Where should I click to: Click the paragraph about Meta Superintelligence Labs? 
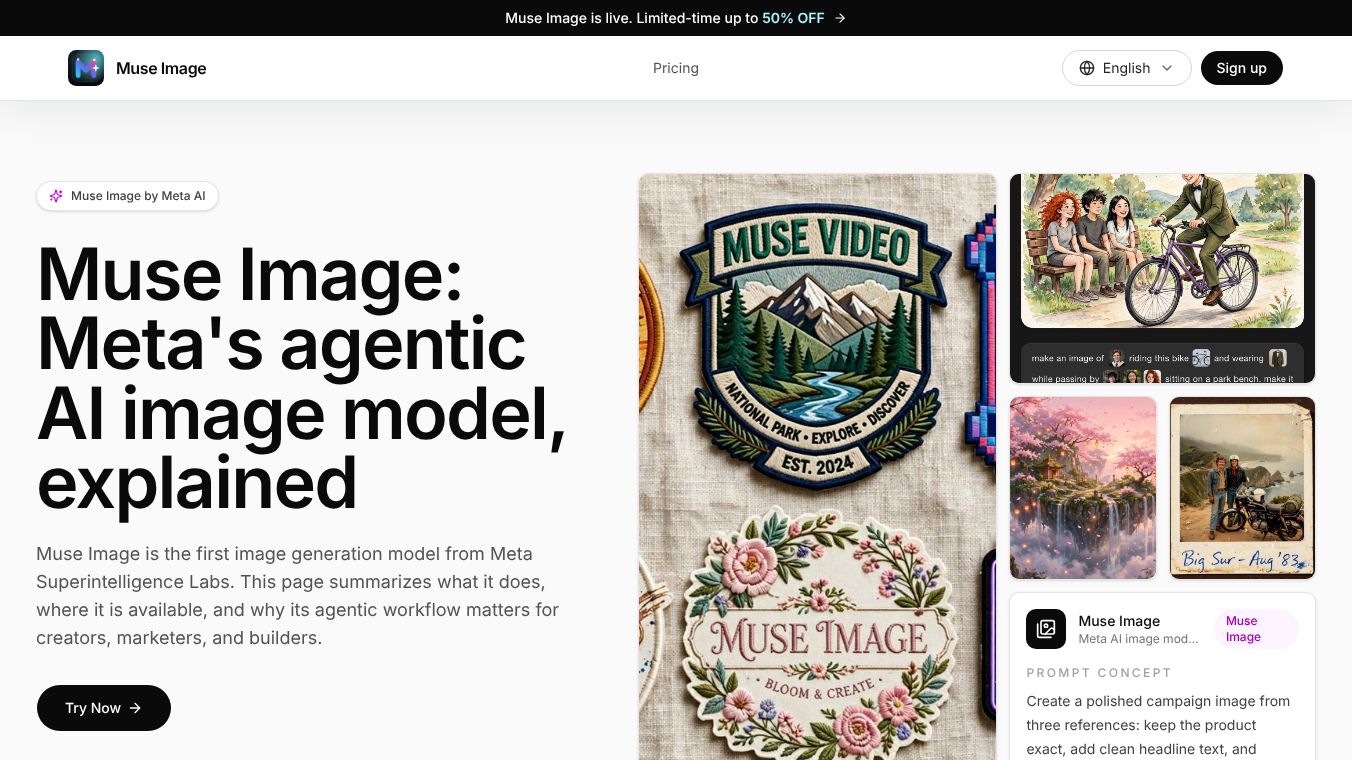(x=298, y=596)
